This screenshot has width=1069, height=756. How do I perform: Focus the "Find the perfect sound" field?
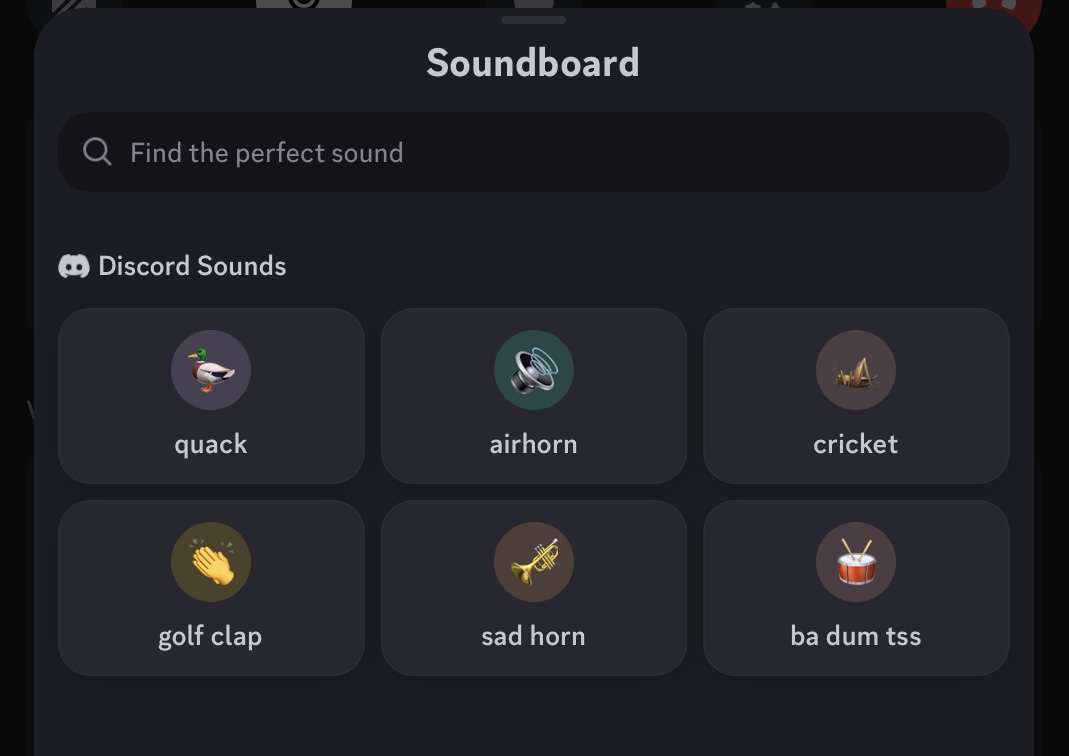pyautogui.click(x=534, y=152)
